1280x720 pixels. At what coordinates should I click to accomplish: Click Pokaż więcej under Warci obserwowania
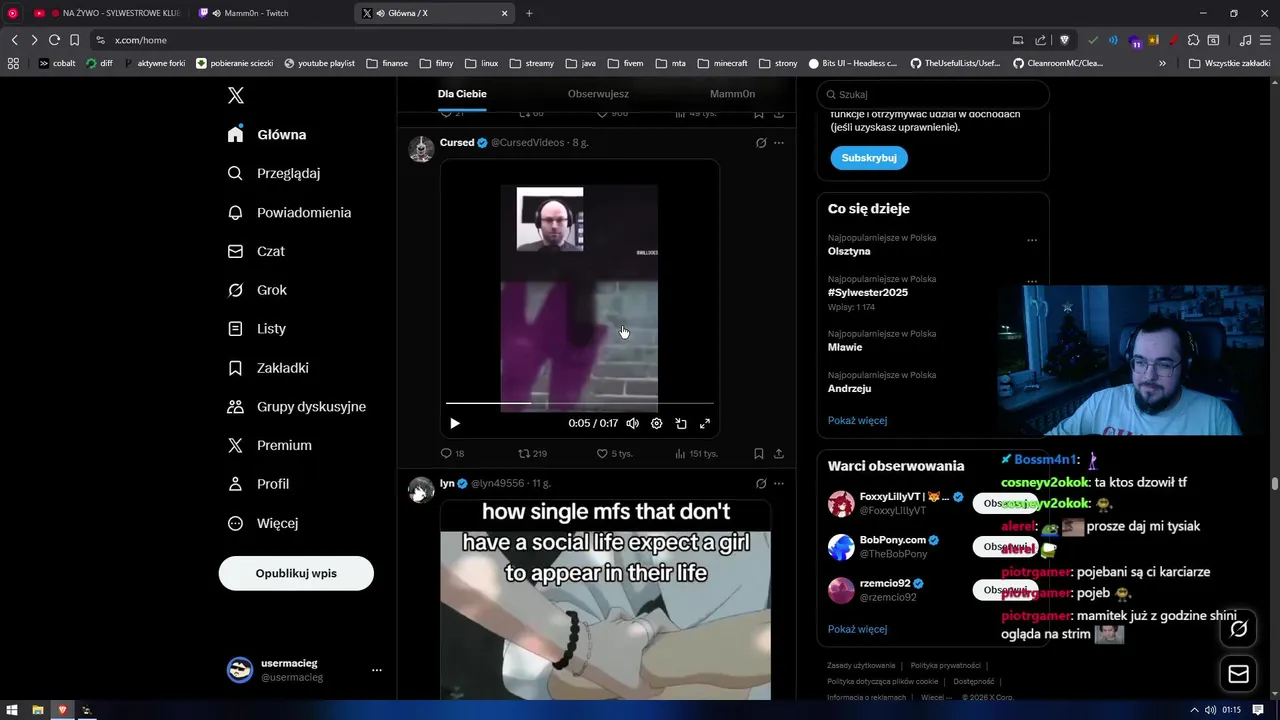[857, 629]
